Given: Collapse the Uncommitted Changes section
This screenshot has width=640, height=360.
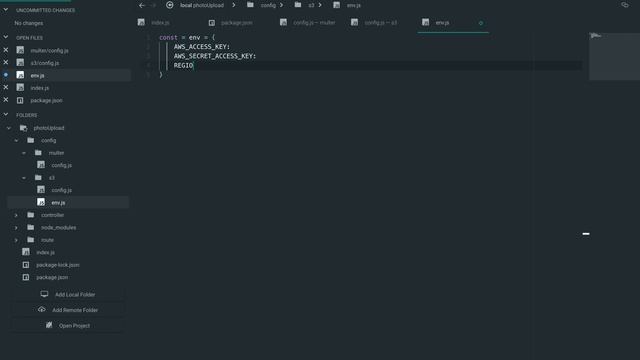Looking at the screenshot, I should (x=6, y=9).
